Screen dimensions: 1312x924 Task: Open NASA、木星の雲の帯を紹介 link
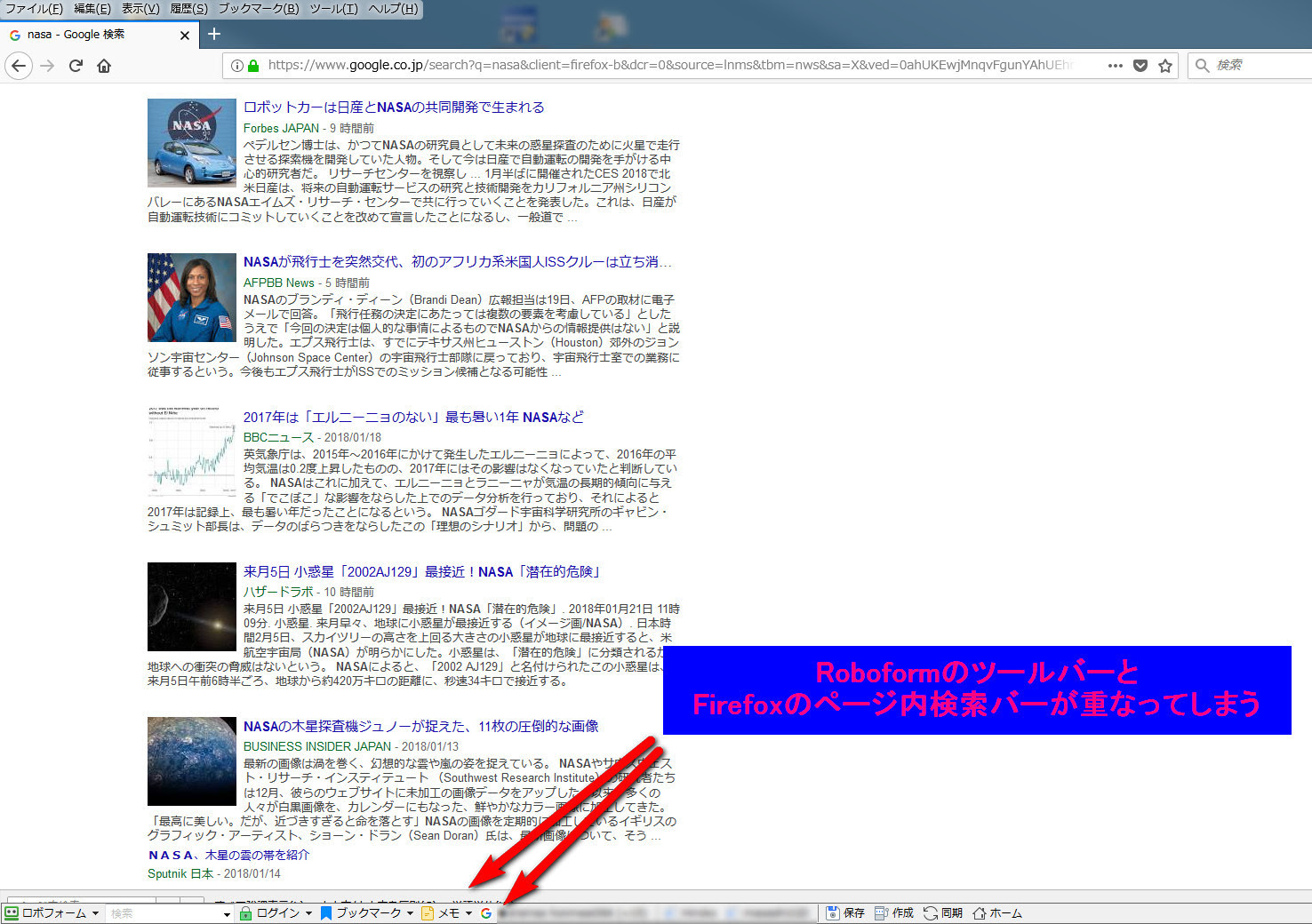pos(228,855)
